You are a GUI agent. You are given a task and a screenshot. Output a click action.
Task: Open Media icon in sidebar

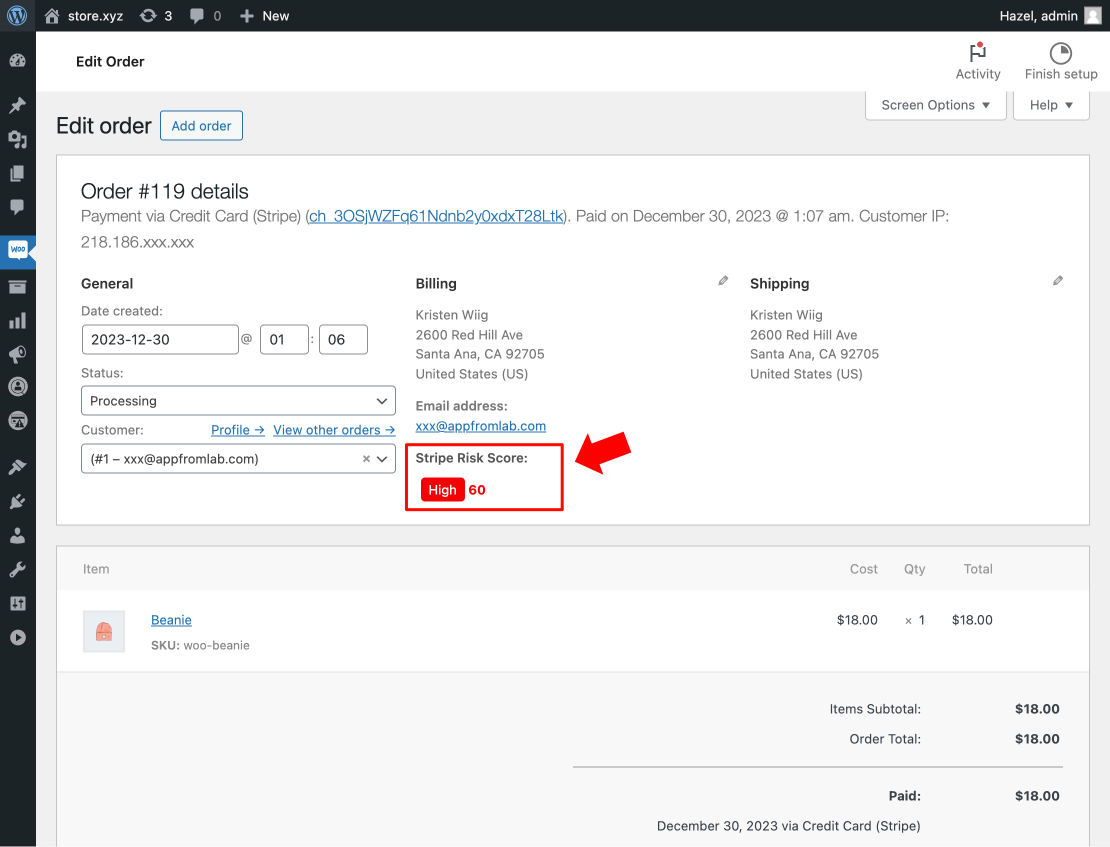[18, 139]
